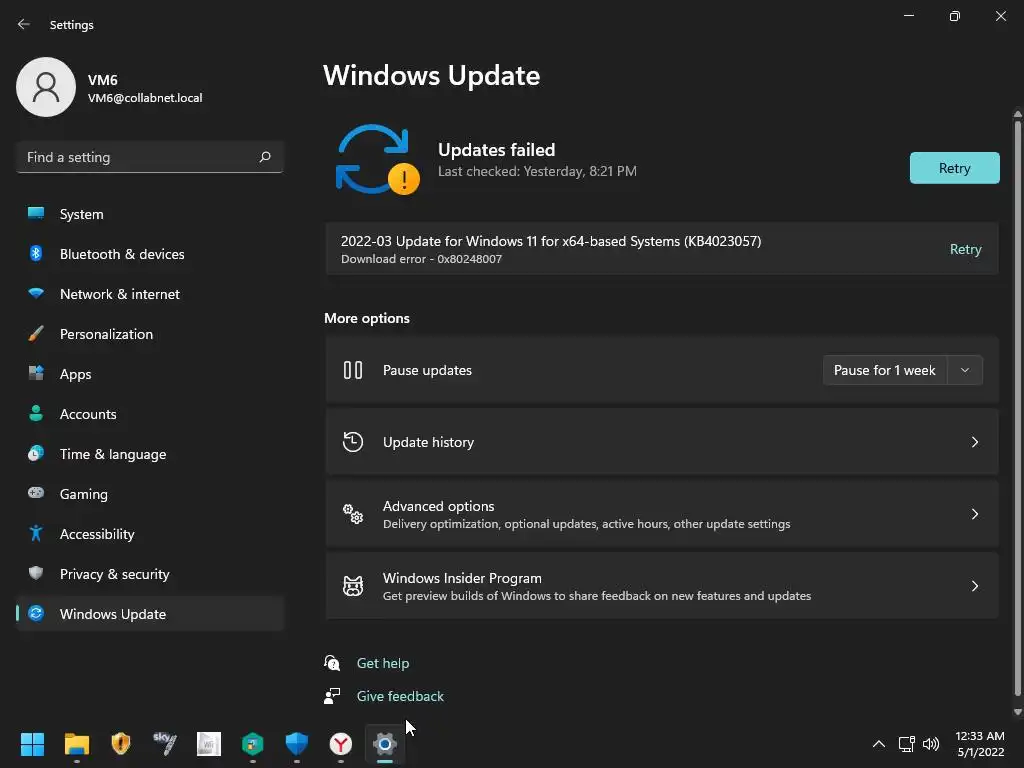Viewport: 1024px width, 768px height.
Task: Focus the Find a setting search box
Action: [x=150, y=157]
